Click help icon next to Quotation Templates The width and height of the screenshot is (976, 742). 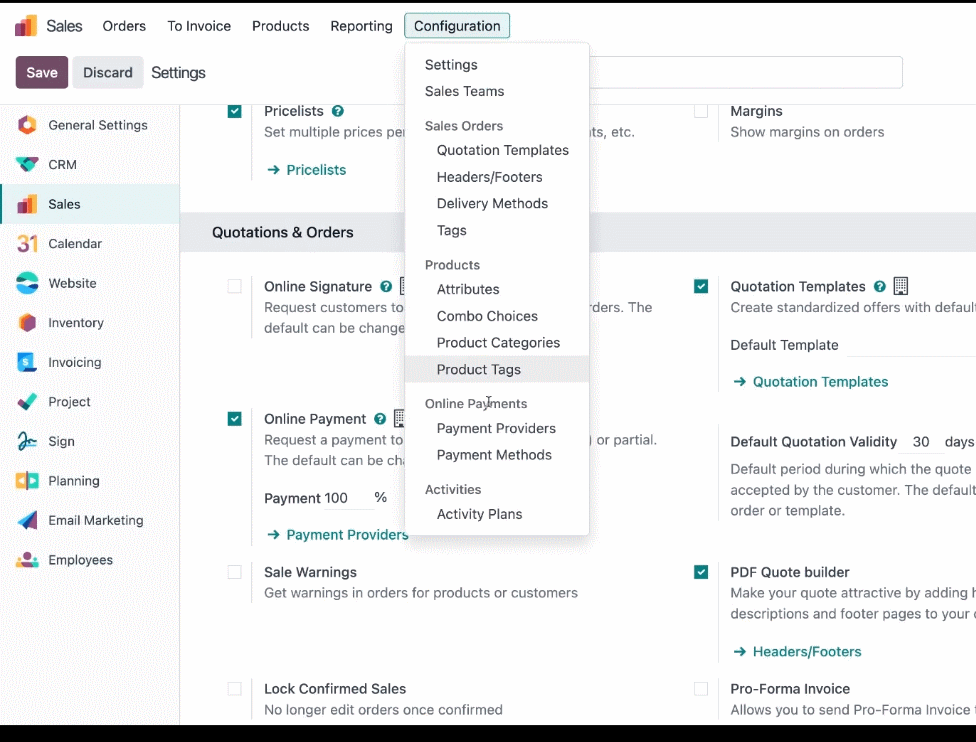[x=880, y=286]
